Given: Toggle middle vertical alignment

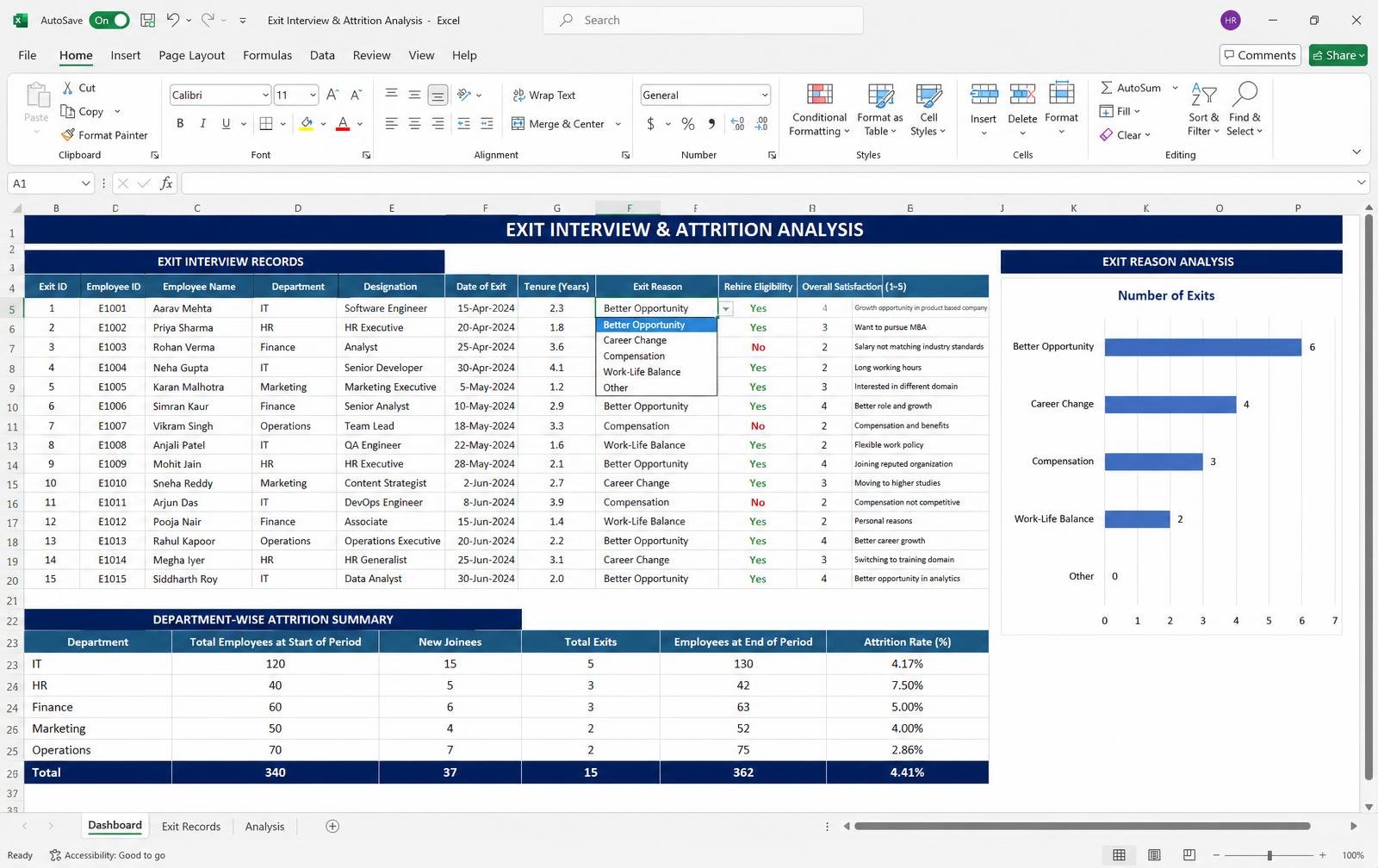Looking at the screenshot, I should (x=414, y=95).
